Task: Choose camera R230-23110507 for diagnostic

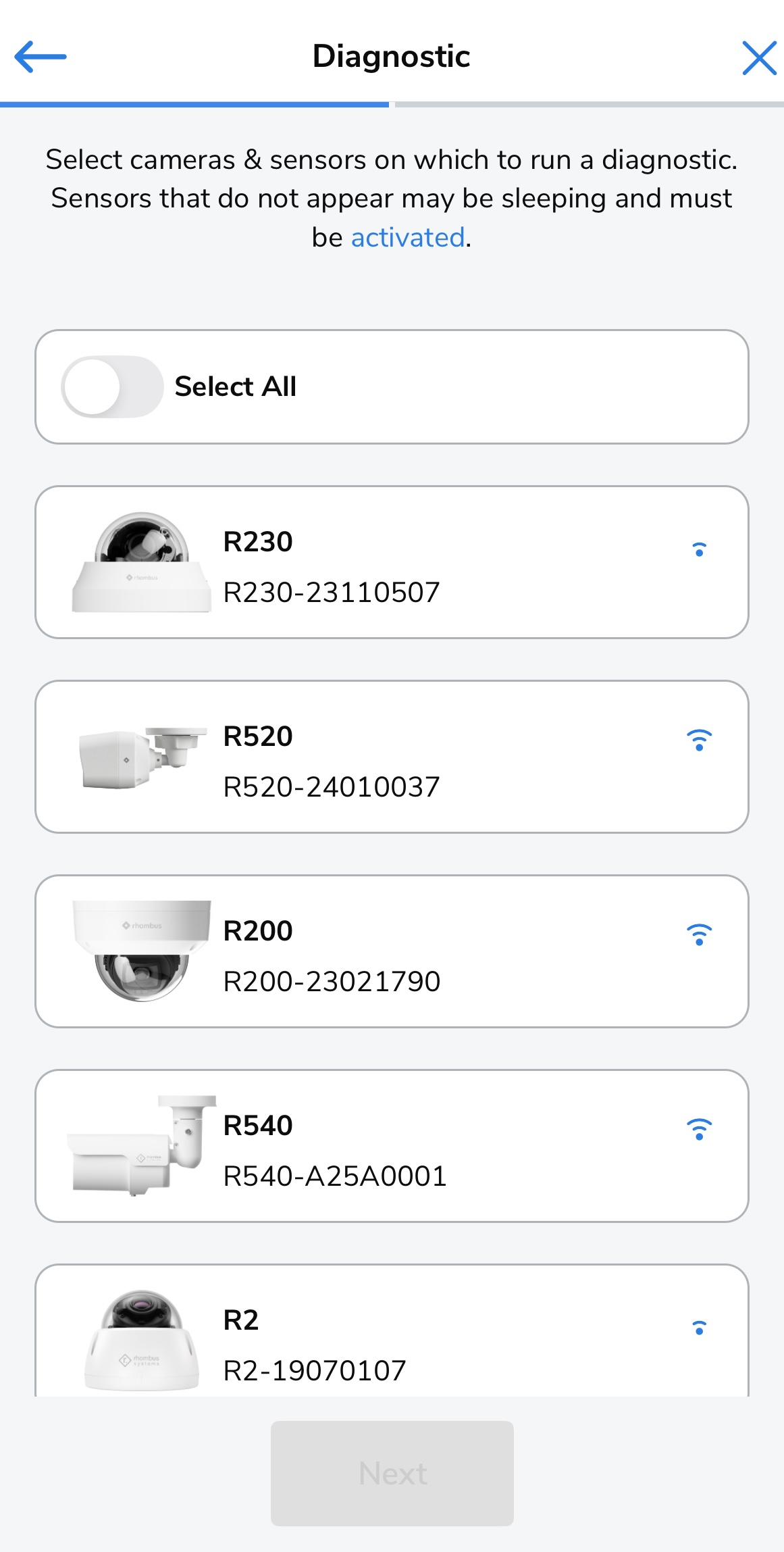Action: tap(392, 562)
